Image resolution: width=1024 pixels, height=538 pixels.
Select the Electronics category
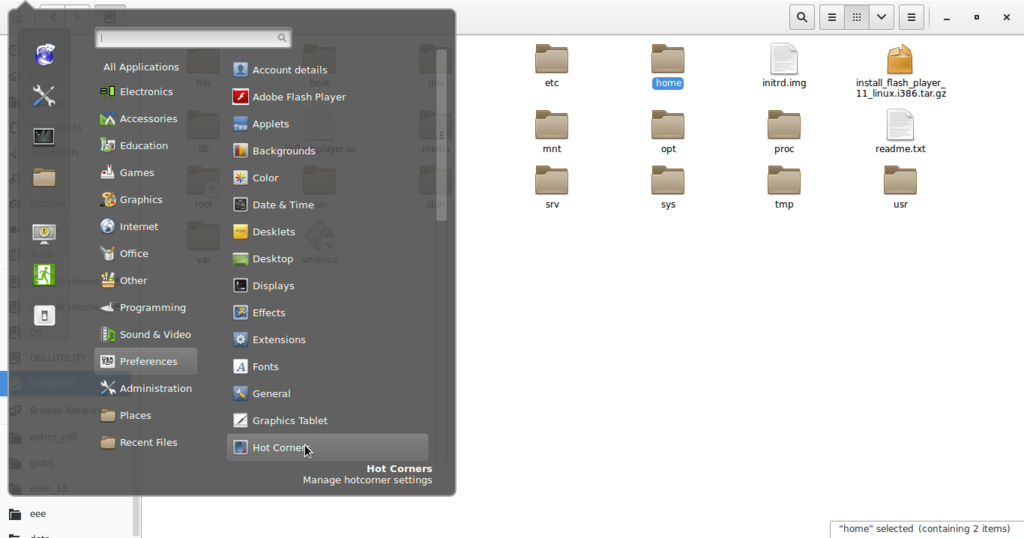(x=146, y=91)
